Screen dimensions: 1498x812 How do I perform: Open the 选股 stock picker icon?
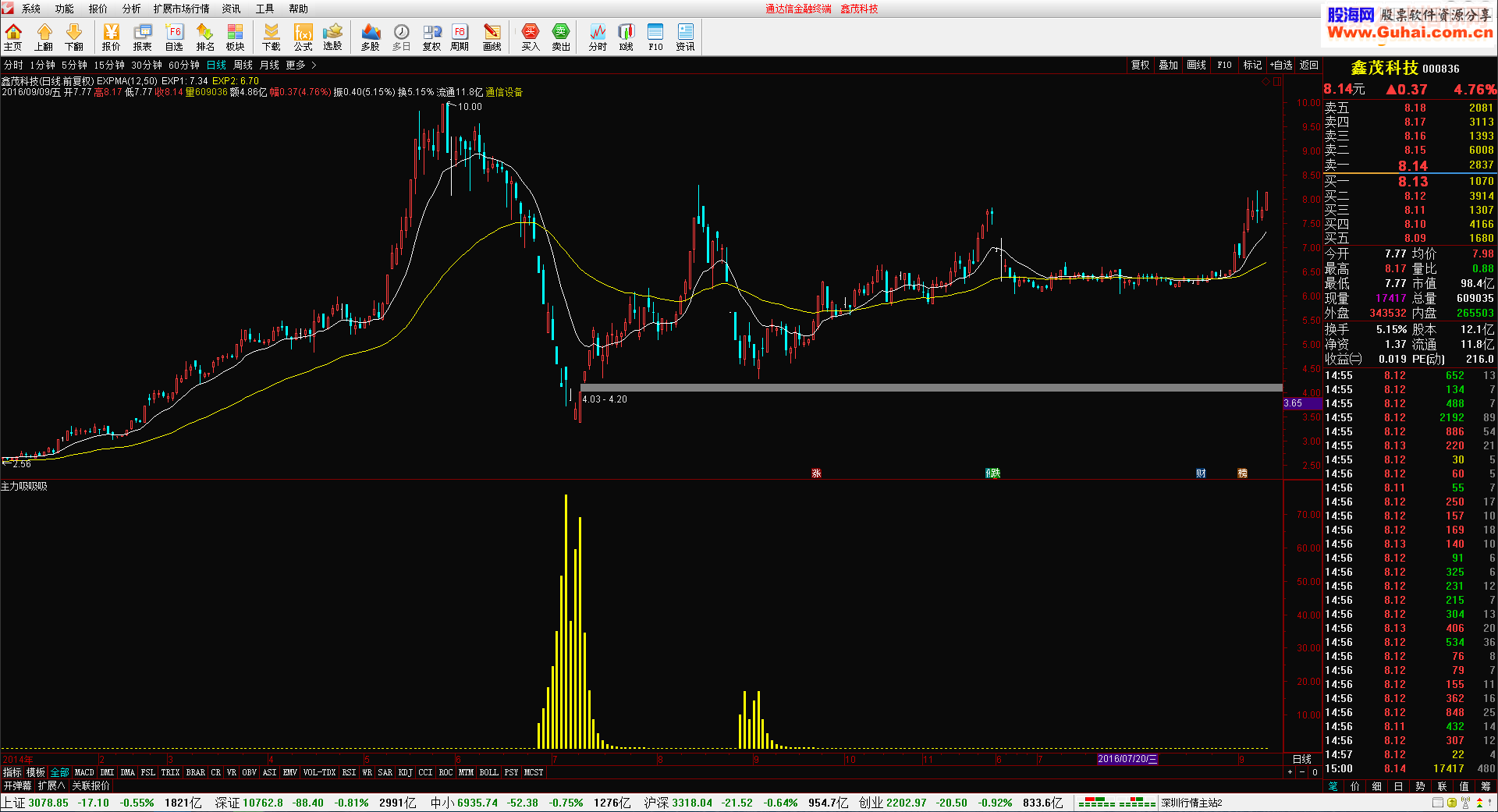[333, 37]
